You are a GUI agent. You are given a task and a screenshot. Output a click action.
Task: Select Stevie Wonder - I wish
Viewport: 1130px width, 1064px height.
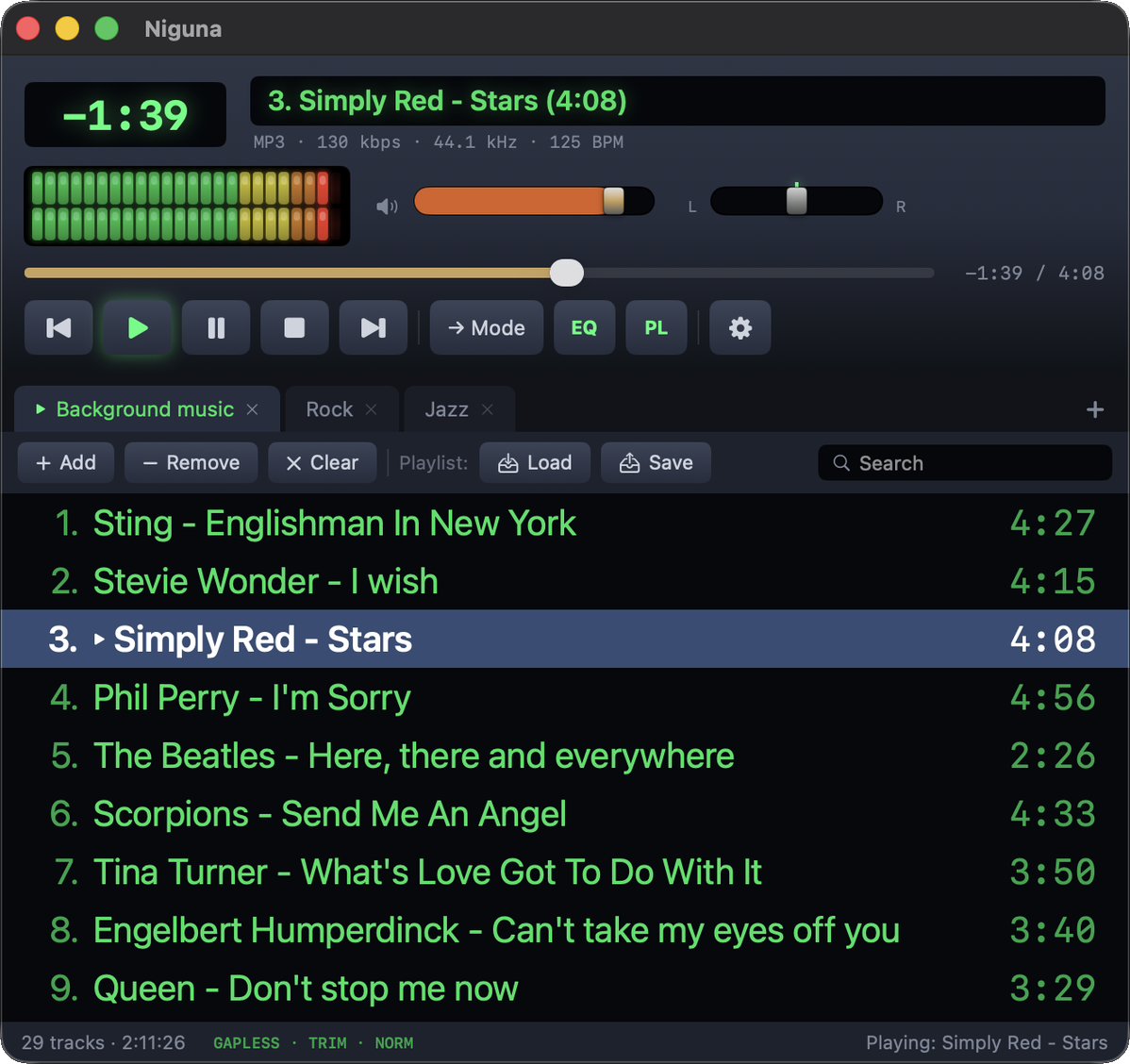(x=565, y=581)
